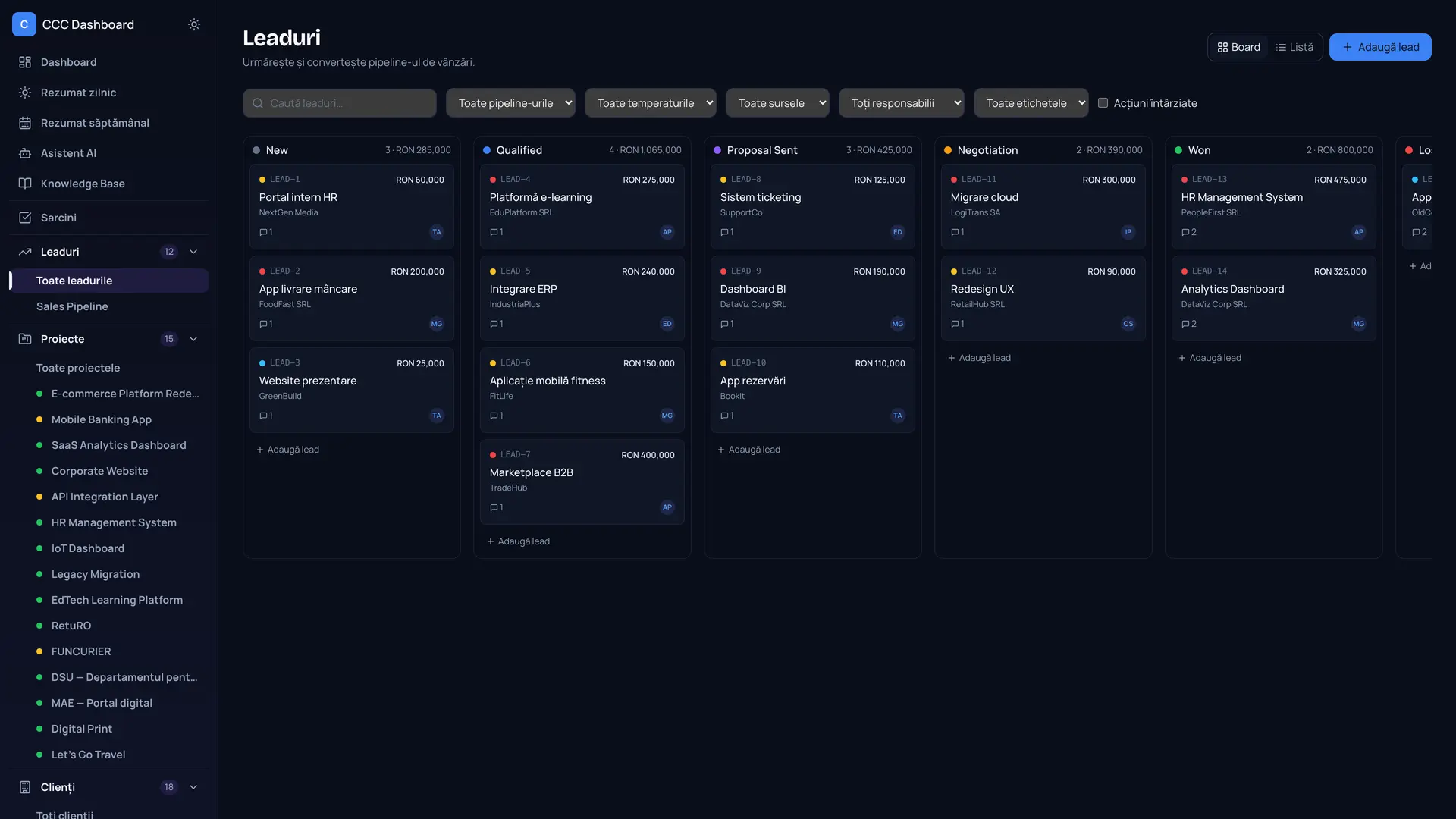
Task: Click comment icon on Portal intern HR card
Action: 263,232
